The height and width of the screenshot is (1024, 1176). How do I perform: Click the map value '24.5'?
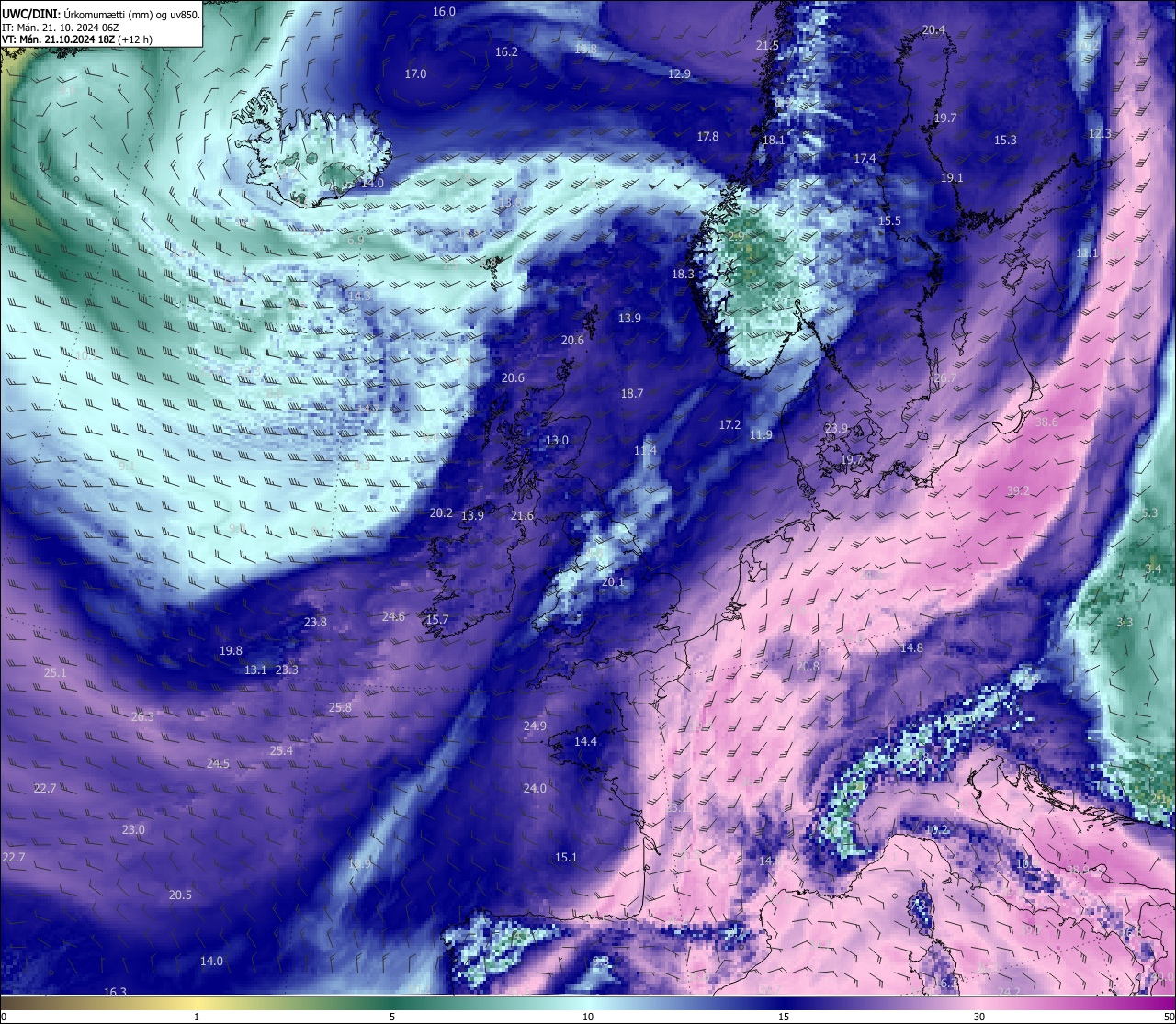(218, 763)
